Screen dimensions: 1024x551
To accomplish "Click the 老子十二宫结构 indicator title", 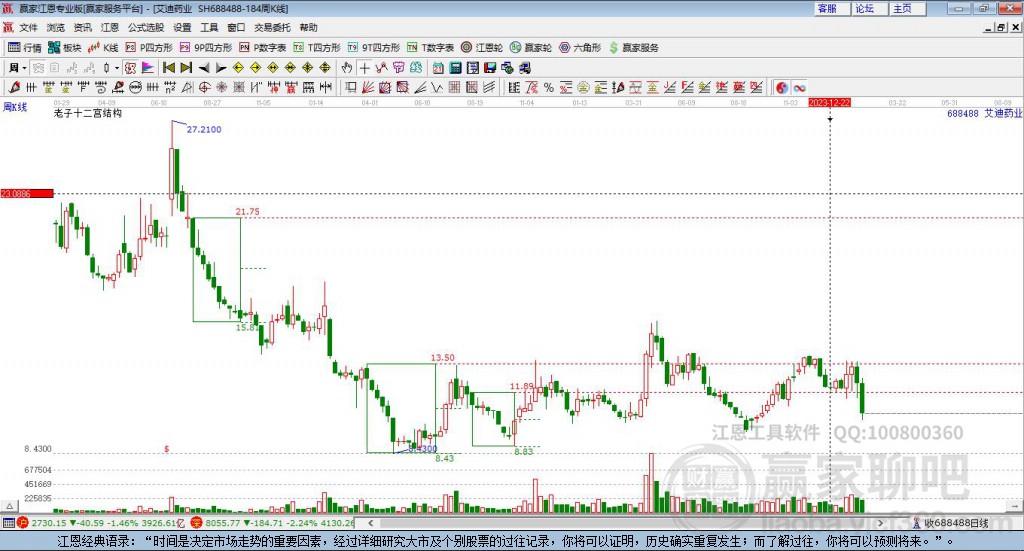I will [x=88, y=113].
